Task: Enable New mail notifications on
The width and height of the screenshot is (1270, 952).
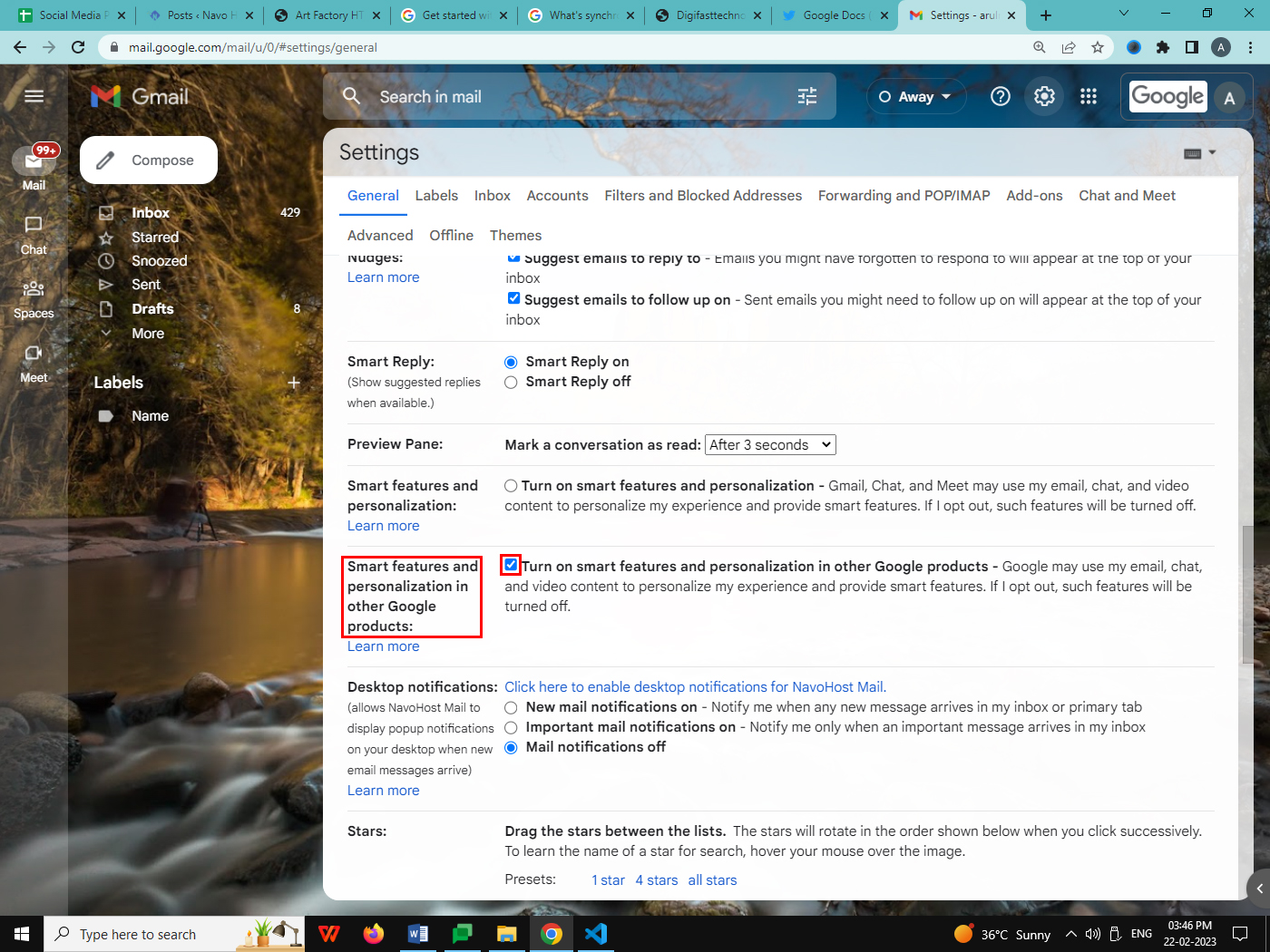Action: 511,707
